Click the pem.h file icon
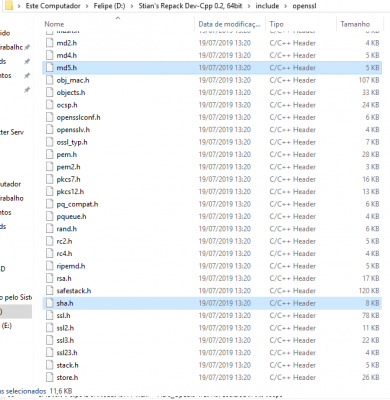Viewport: 390px width, 400px height. [50, 155]
